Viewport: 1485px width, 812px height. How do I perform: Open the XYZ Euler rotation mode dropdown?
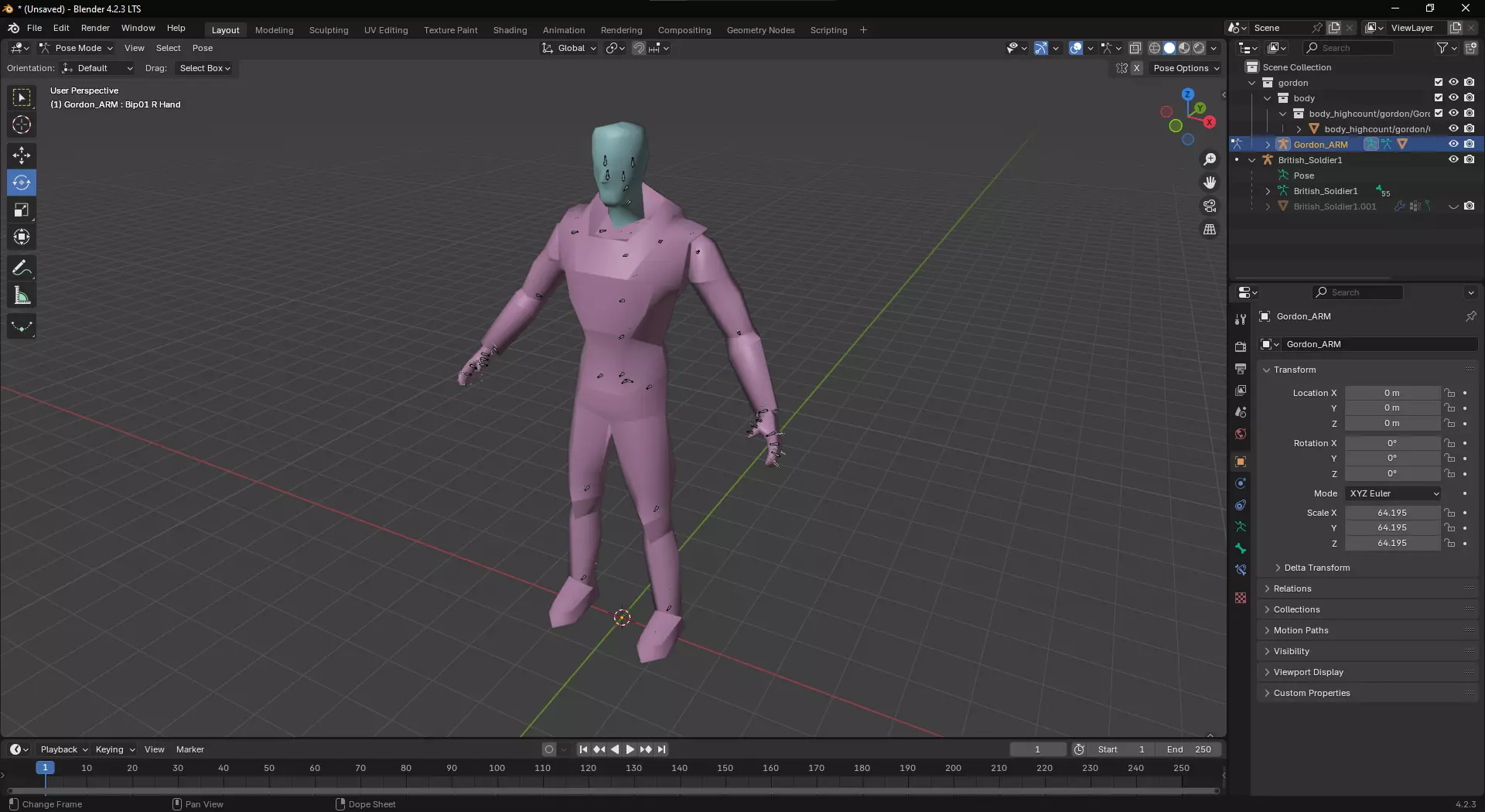[1393, 493]
